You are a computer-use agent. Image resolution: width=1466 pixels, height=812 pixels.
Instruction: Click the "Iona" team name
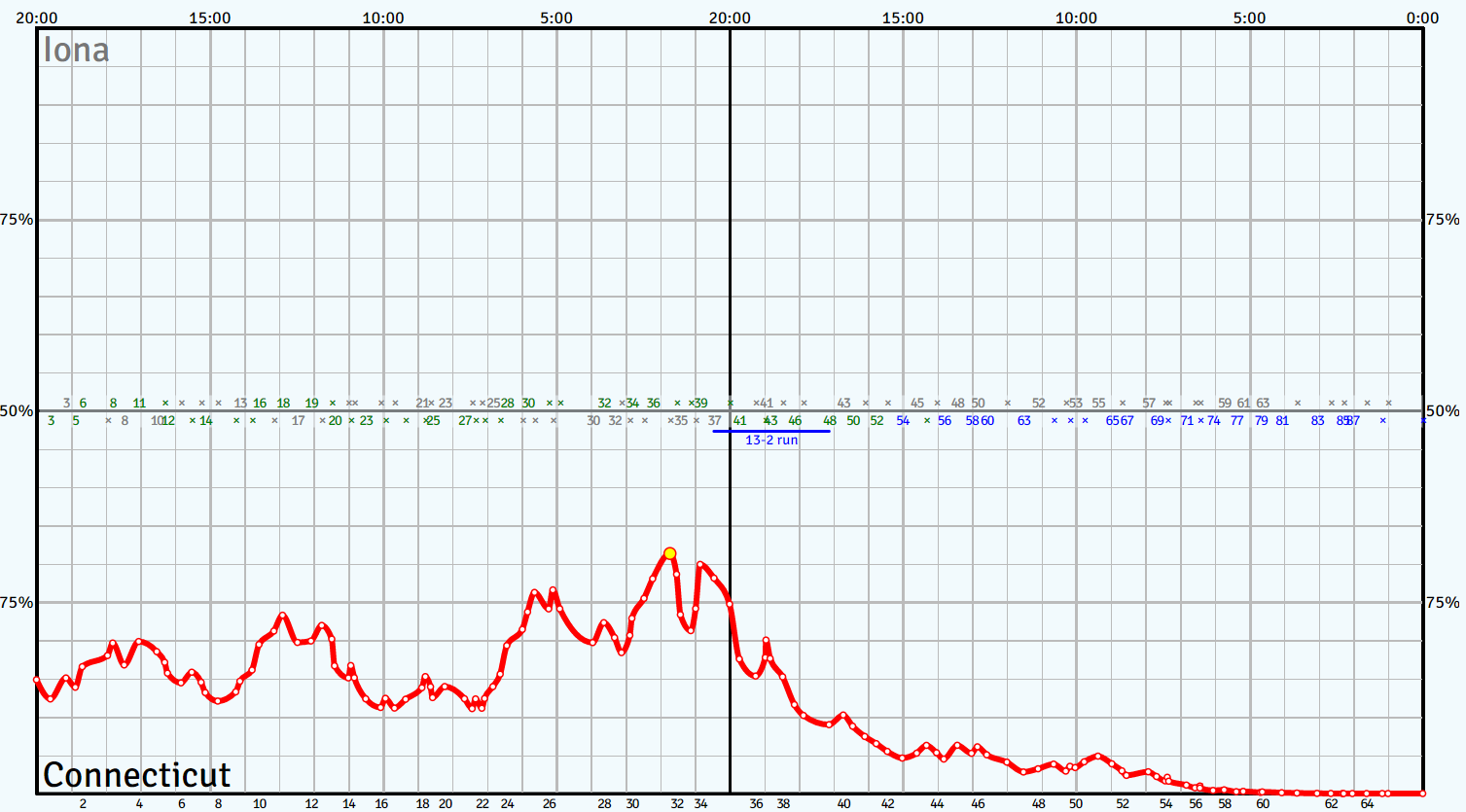[76, 51]
